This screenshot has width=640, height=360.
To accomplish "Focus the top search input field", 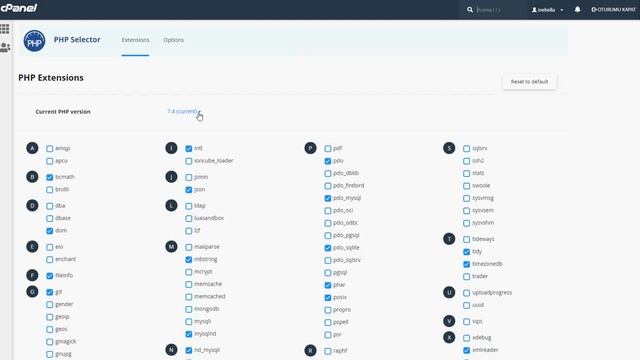I will 500,9.
